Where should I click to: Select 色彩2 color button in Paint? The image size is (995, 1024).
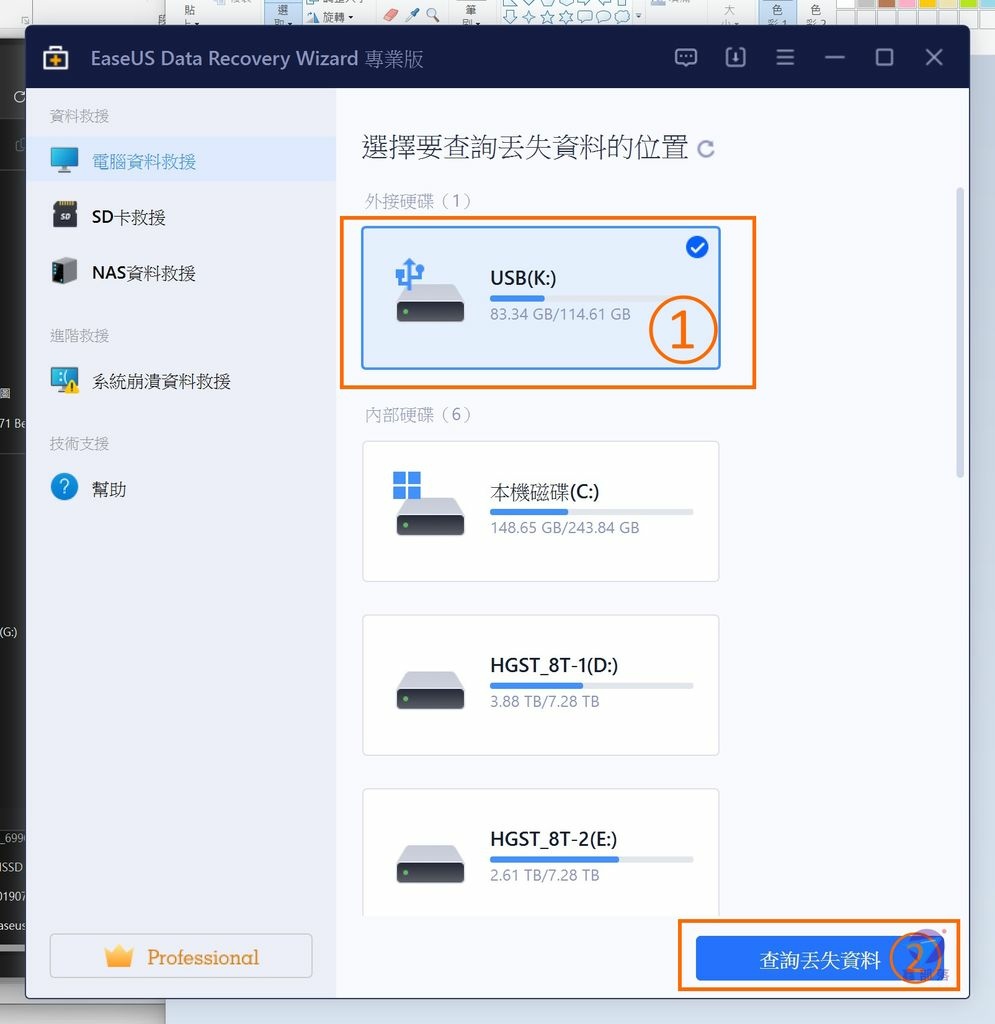815,14
